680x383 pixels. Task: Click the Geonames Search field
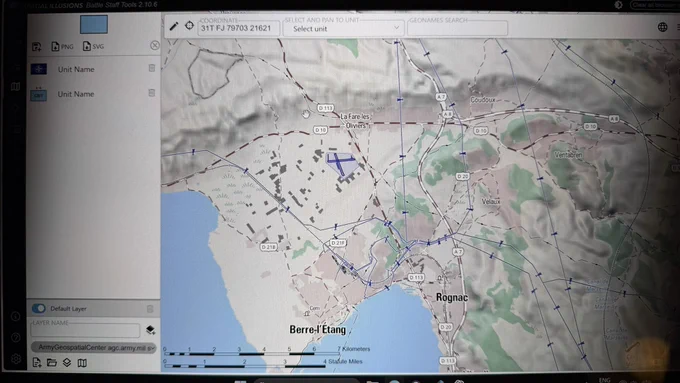tap(457, 28)
